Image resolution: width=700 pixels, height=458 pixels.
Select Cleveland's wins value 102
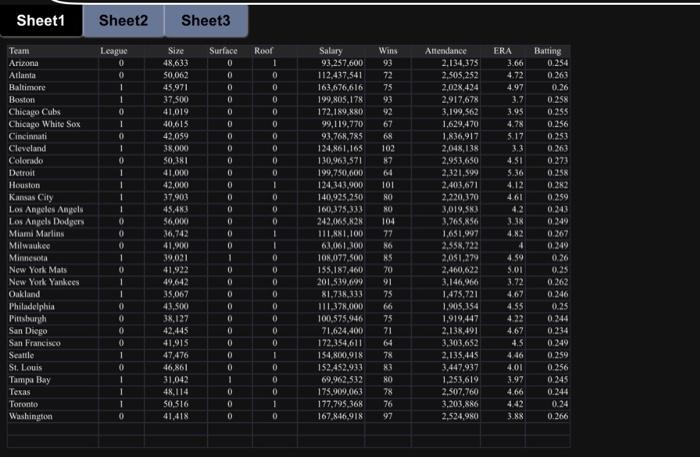point(388,148)
